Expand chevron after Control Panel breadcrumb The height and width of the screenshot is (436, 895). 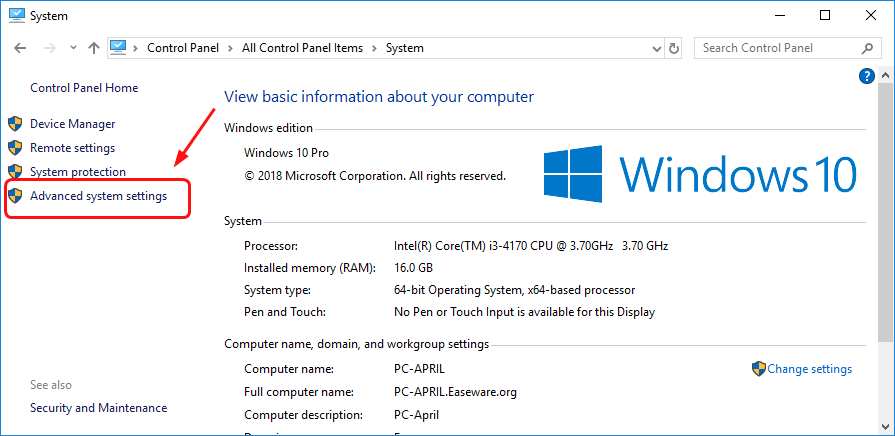[230, 49]
